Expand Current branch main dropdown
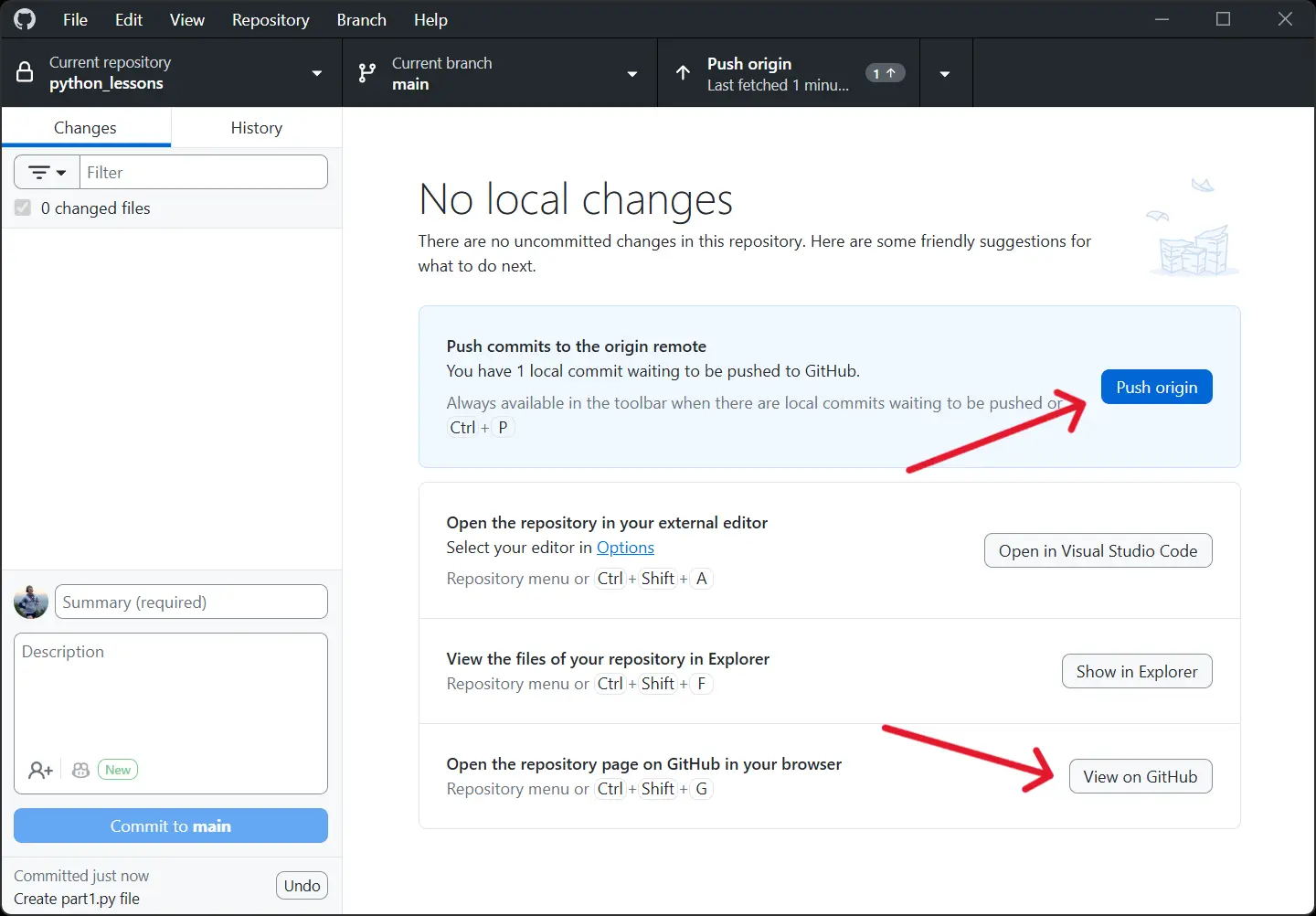Viewport: 1316px width, 916px height. coord(500,73)
